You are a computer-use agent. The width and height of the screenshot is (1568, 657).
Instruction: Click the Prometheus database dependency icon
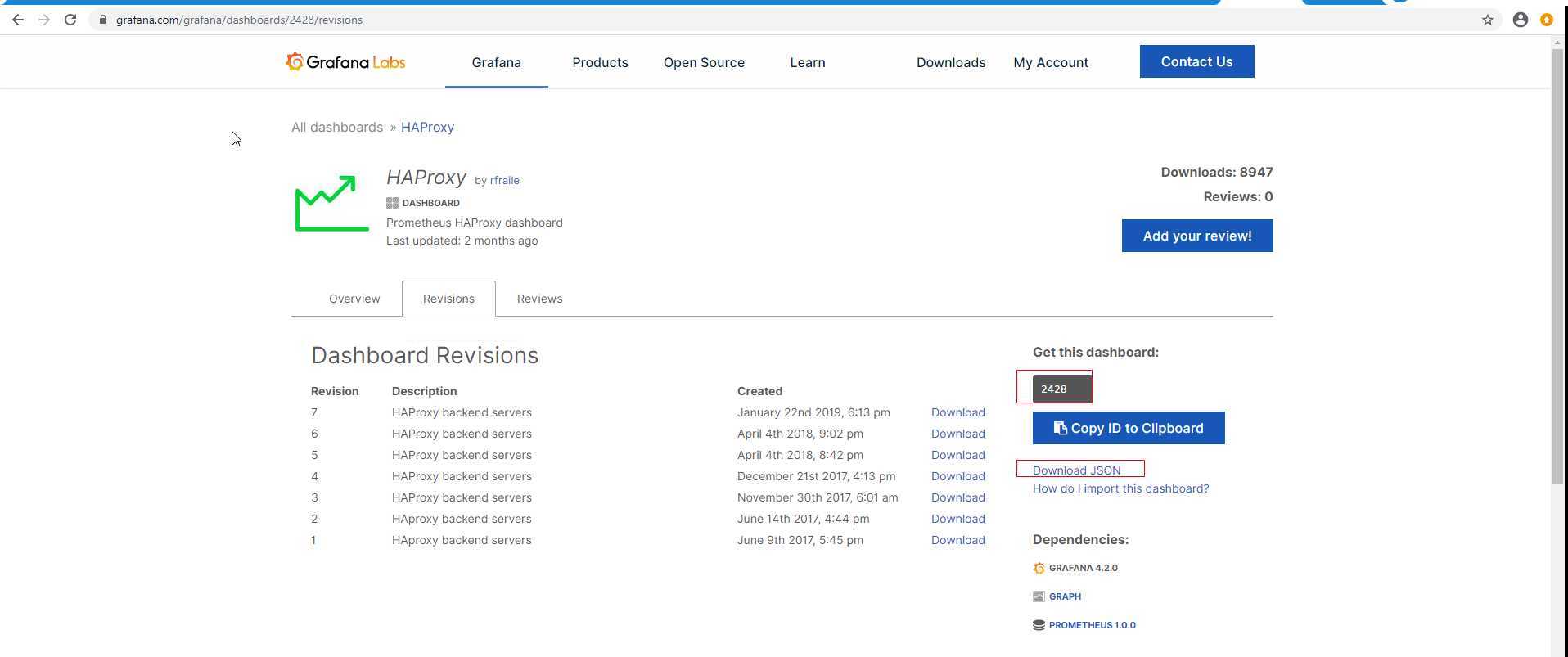click(x=1039, y=625)
